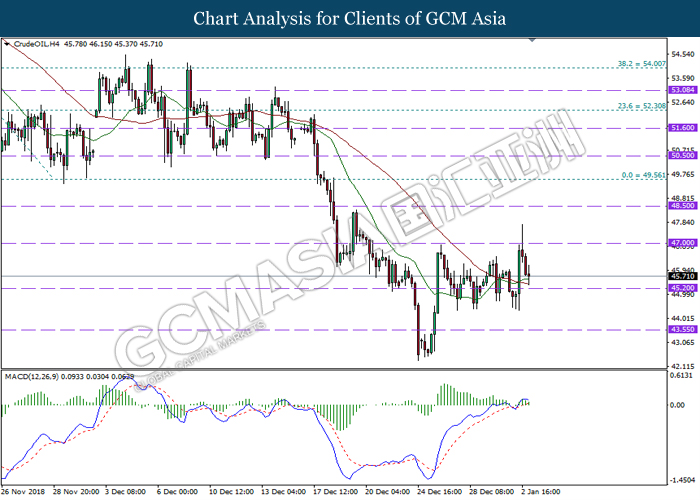The width and height of the screenshot is (700, 500).
Task: Select the 50.500 purple price label
Action: 683,155
